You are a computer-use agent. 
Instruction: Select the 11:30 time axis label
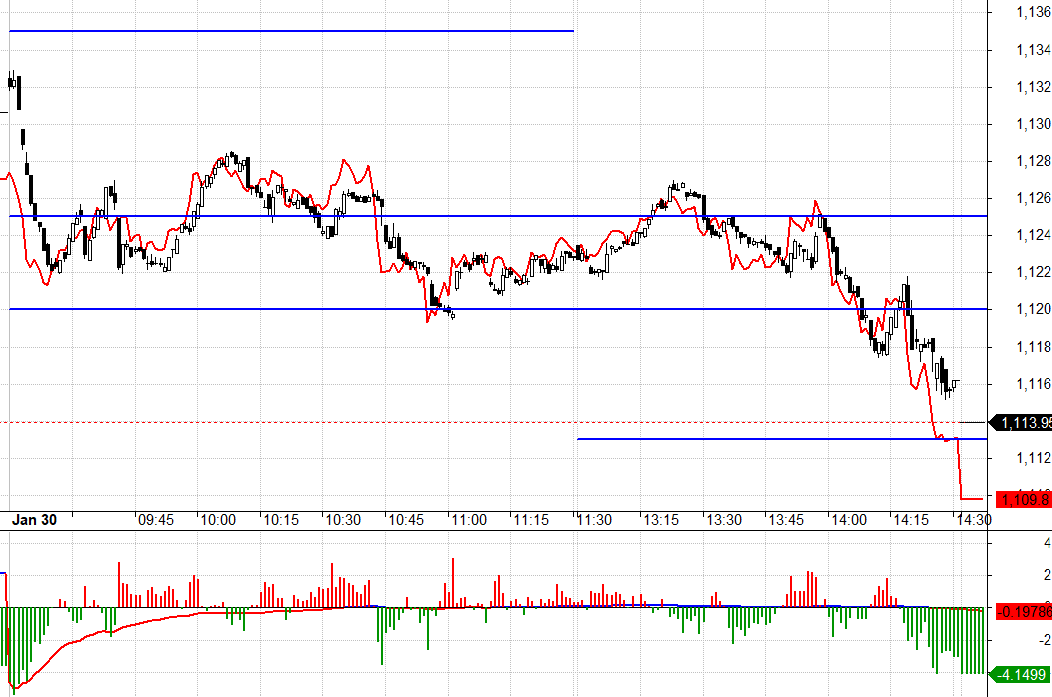(x=595, y=520)
